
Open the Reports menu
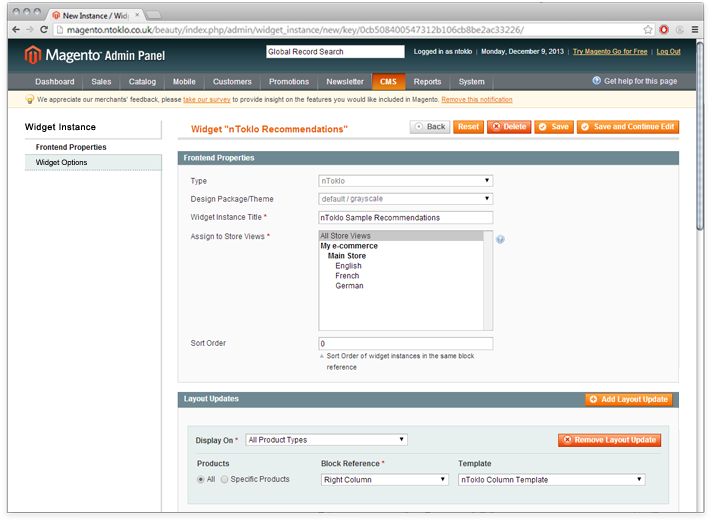coord(427,82)
